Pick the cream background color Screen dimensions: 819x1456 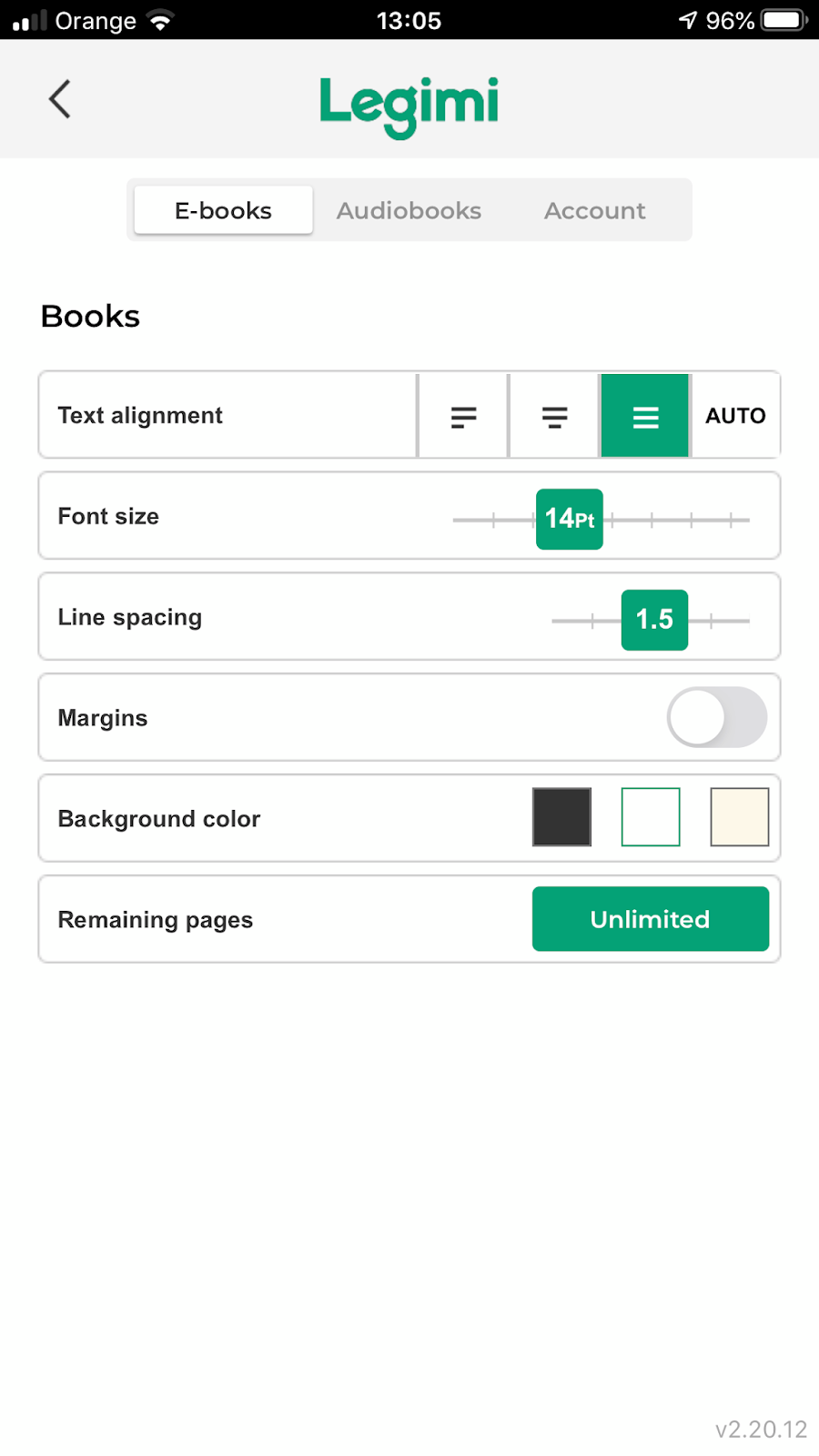click(x=739, y=817)
